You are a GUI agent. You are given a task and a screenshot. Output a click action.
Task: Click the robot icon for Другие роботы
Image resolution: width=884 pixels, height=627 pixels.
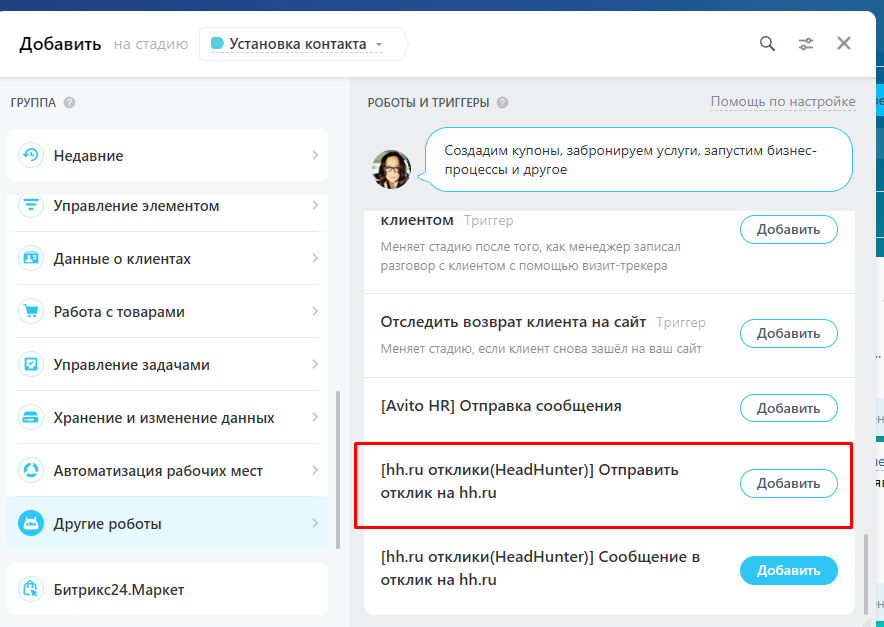pyautogui.click(x=30, y=523)
